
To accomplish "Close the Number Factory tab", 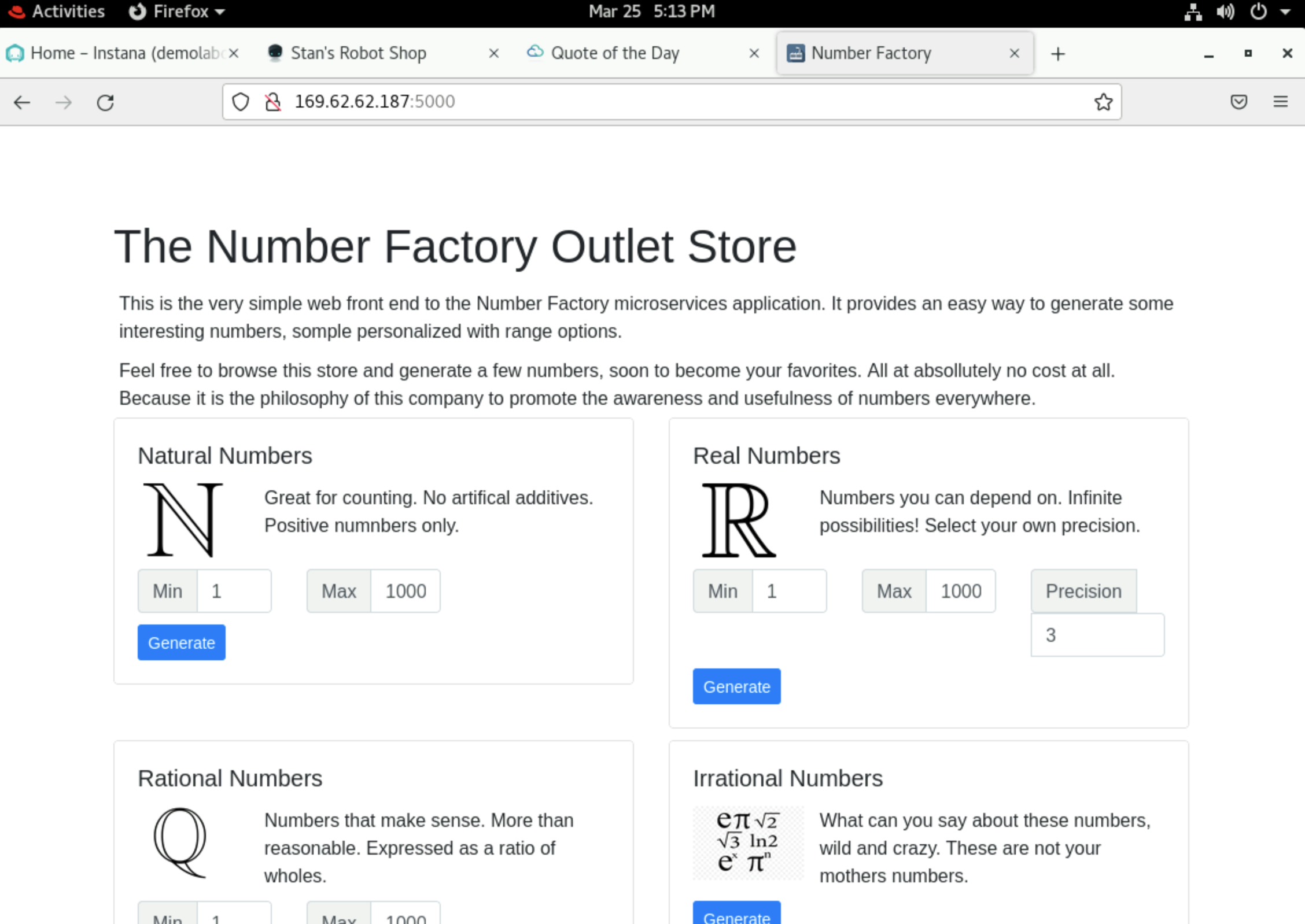I will [1014, 53].
